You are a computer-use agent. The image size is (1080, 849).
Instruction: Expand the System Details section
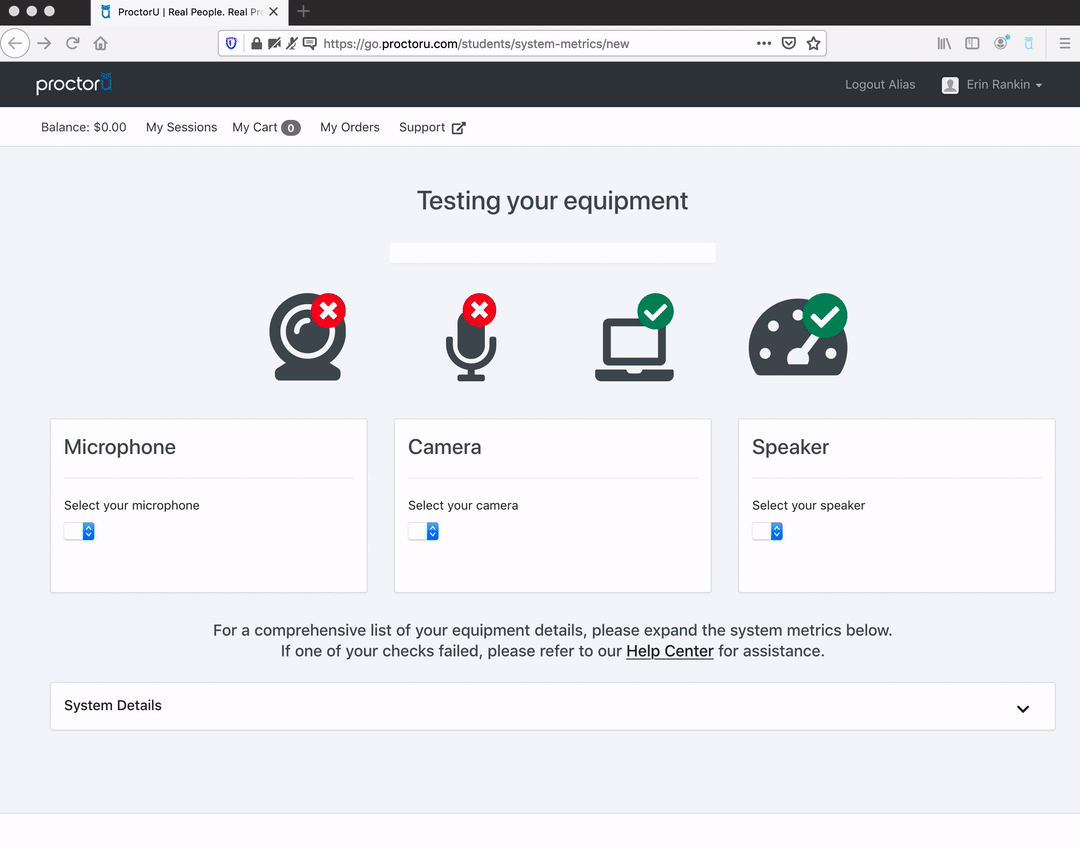pyautogui.click(x=552, y=706)
